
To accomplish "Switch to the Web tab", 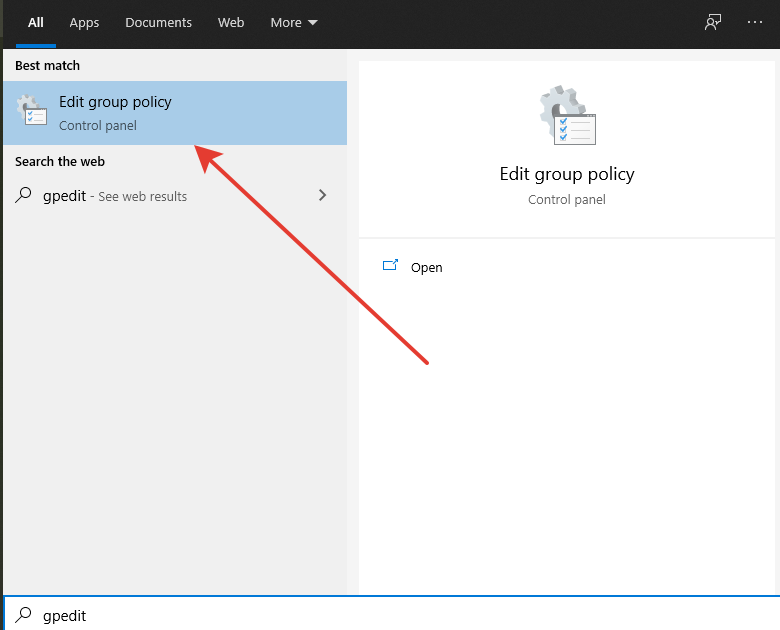I will [231, 22].
